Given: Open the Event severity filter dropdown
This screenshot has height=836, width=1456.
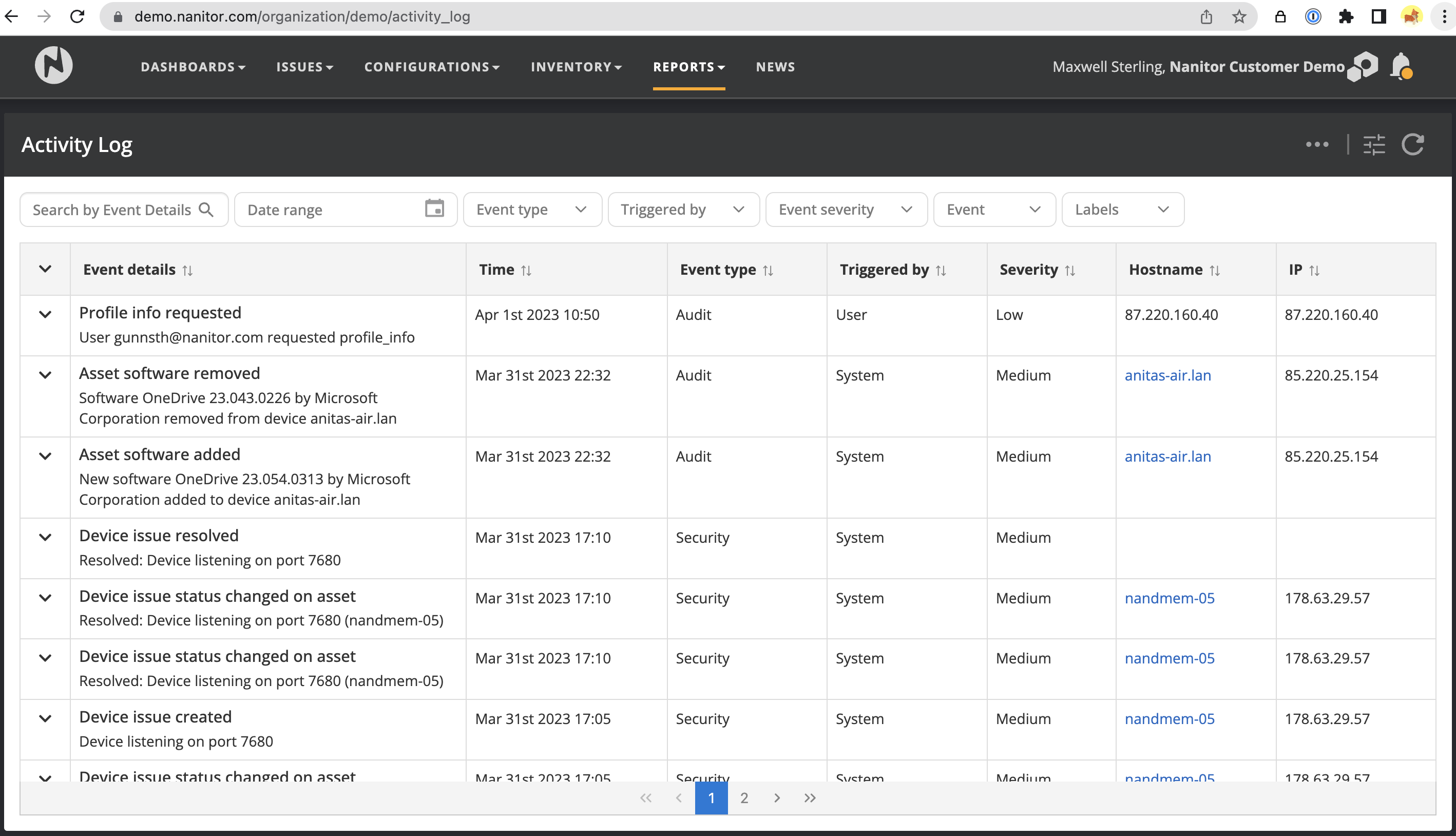Looking at the screenshot, I should point(846,210).
